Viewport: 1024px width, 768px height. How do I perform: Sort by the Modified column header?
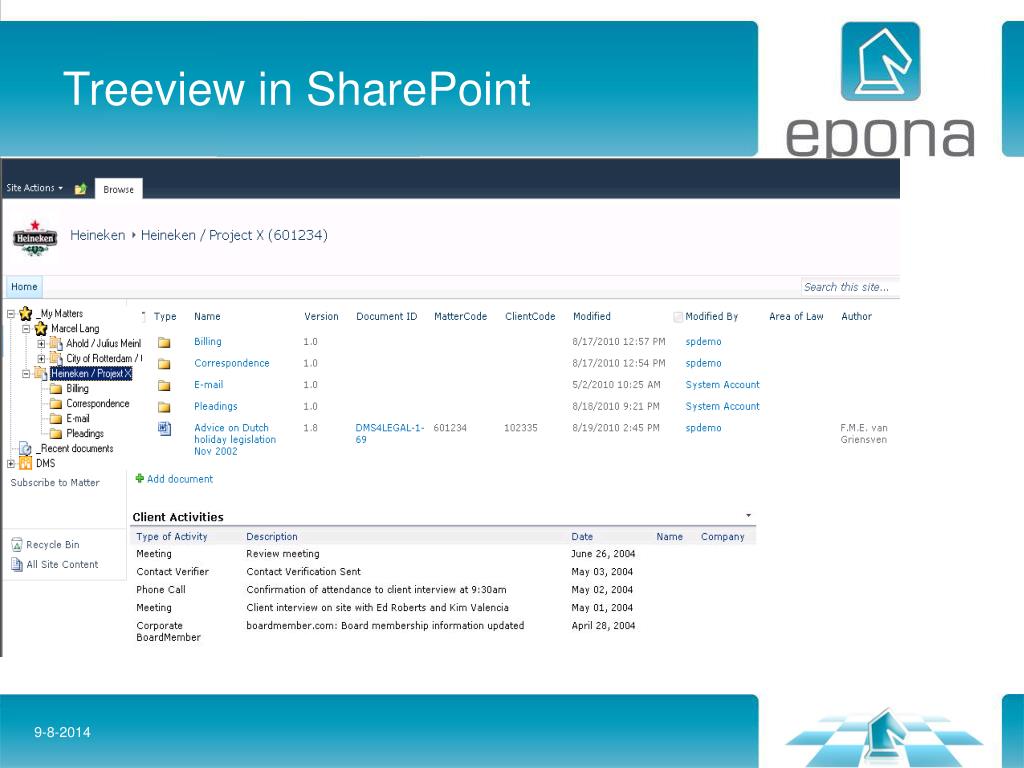click(x=592, y=317)
